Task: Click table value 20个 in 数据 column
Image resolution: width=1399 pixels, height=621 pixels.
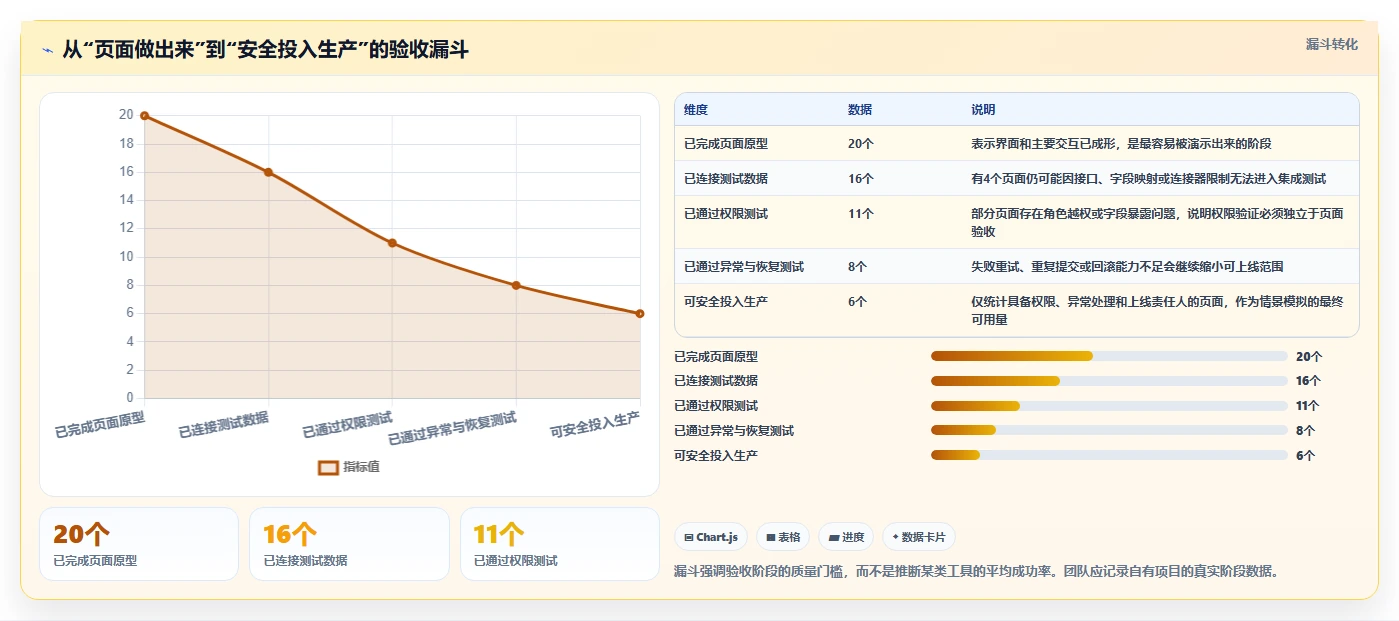Action: coord(861,144)
